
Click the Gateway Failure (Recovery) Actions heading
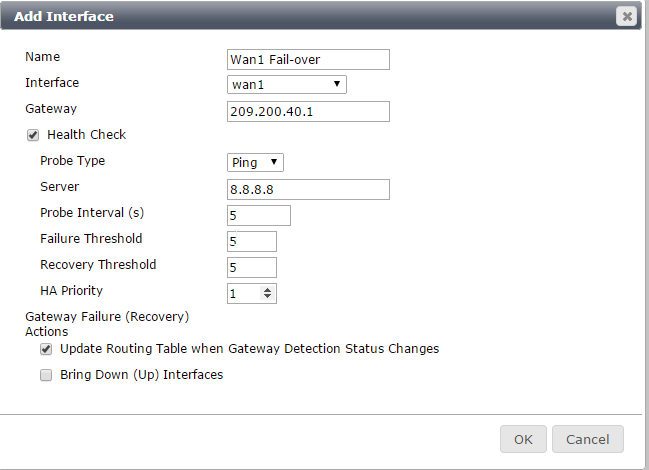tap(107, 323)
